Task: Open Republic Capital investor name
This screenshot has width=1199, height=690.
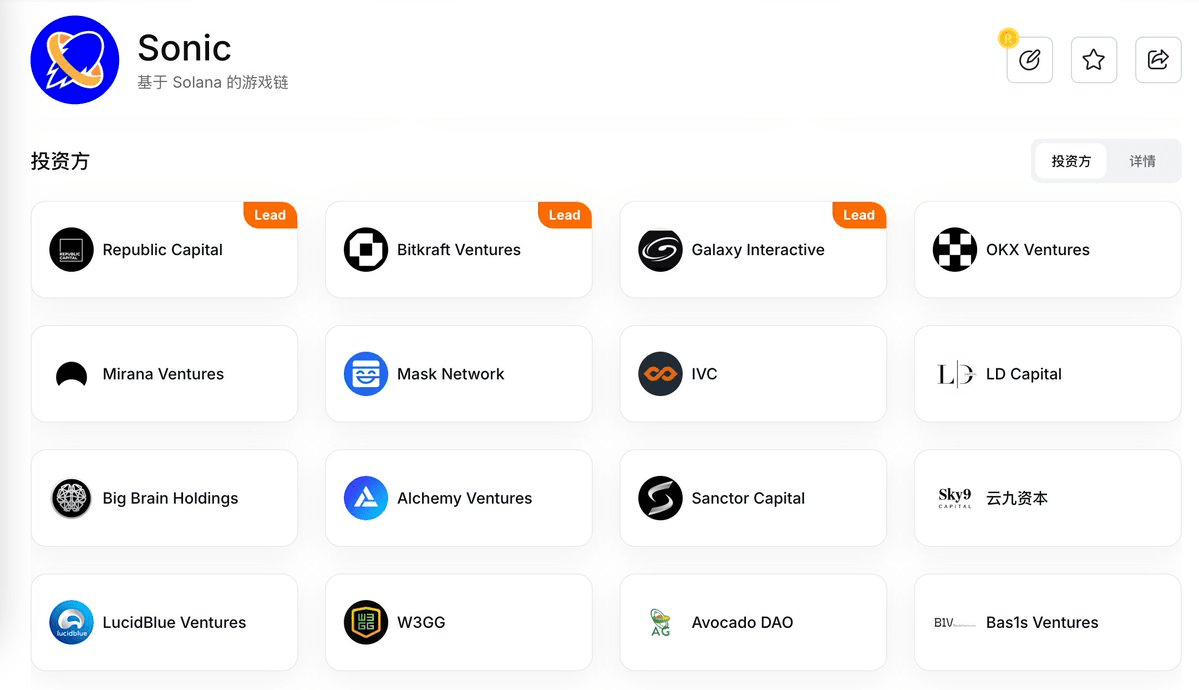Action: pos(162,249)
